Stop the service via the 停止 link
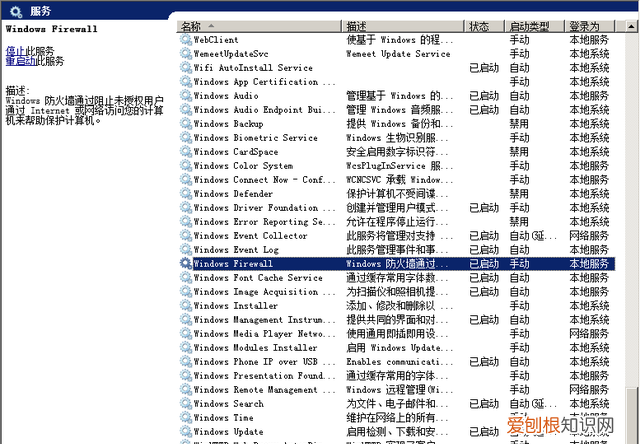Screen dimensions: 640x444 click(16, 51)
